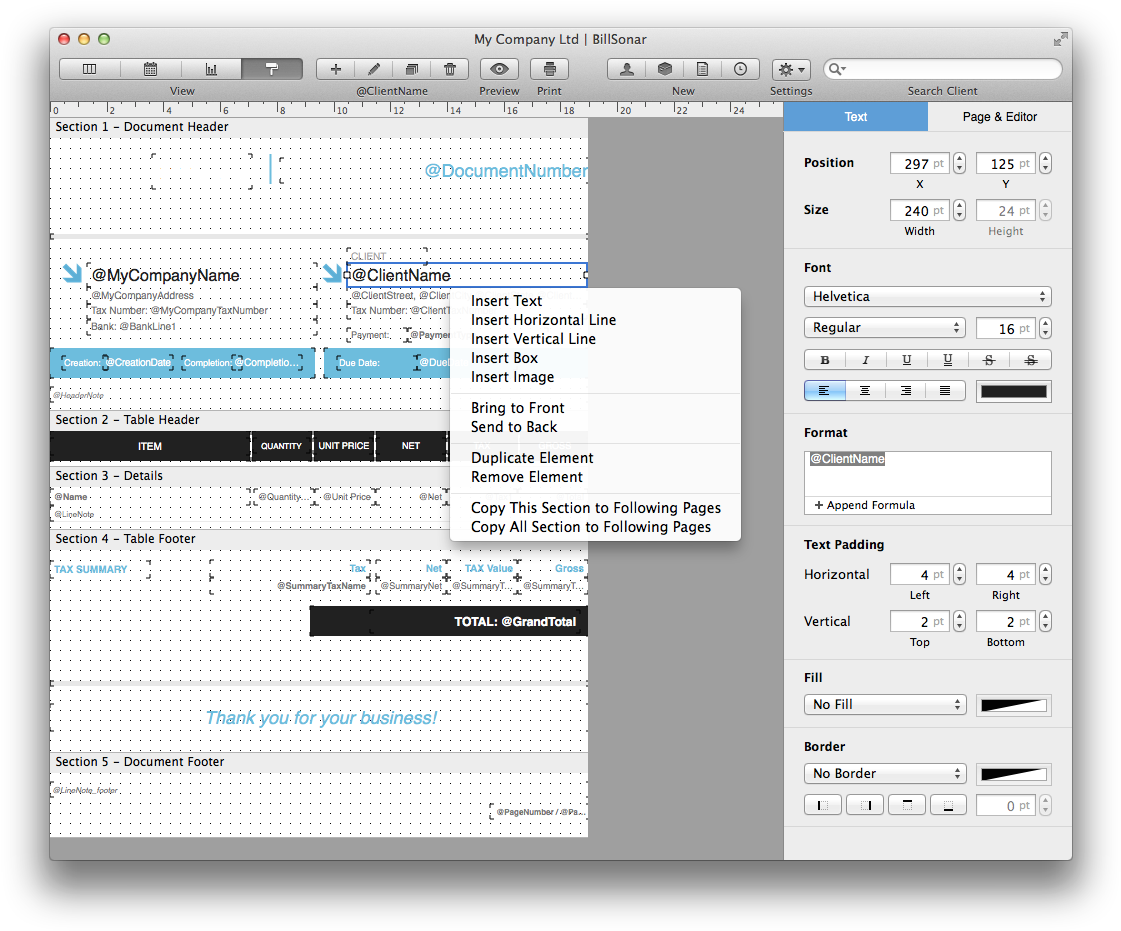Switch to the calendar view icon
1121x931 pixels.
tap(151, 68)
